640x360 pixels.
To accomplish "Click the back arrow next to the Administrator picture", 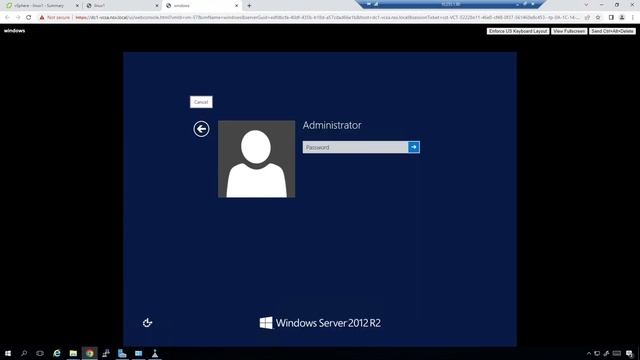I will point(201,129).
